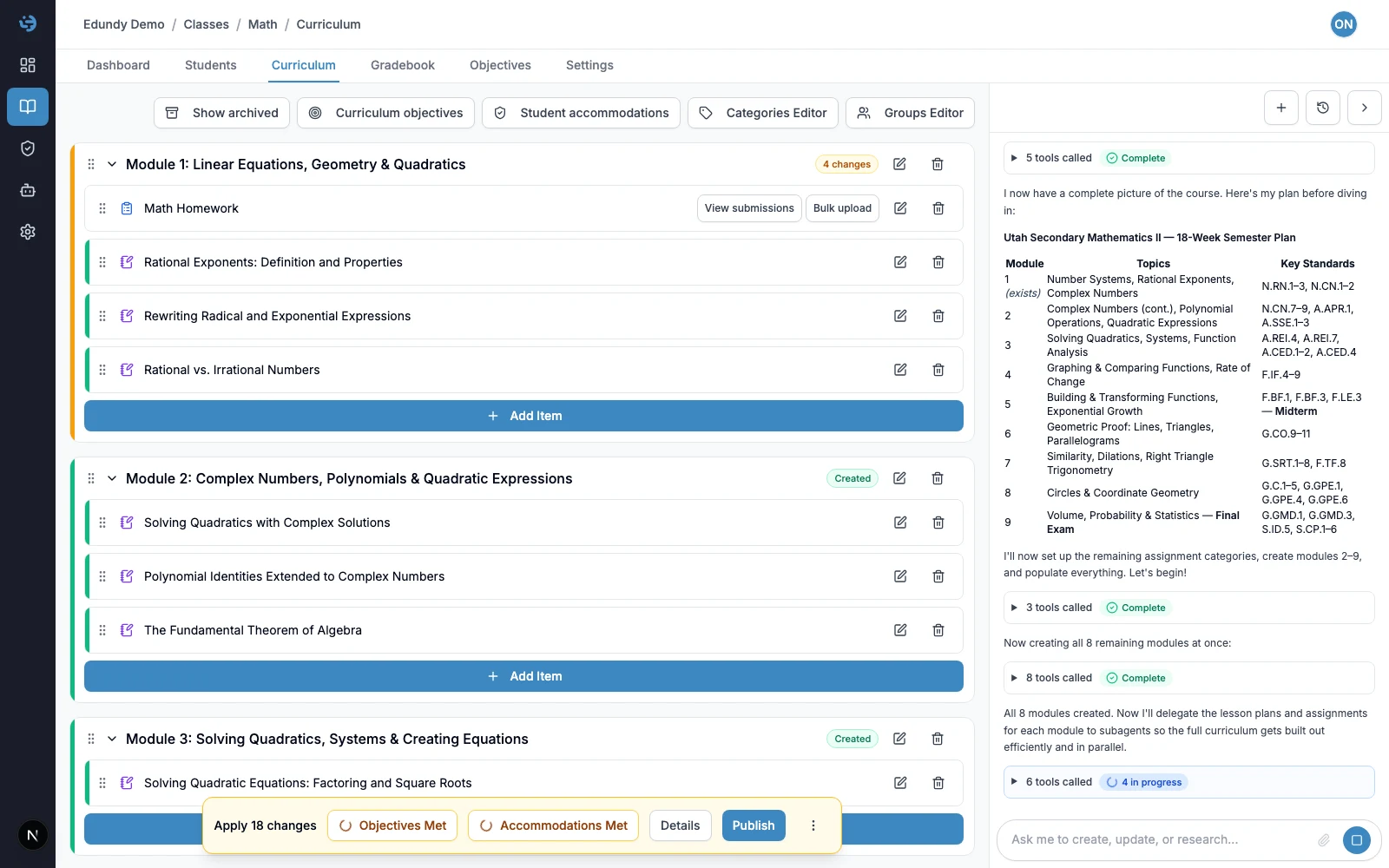
Task: Edit Module 1 with the pencil icon
Action: coord(899,164)
